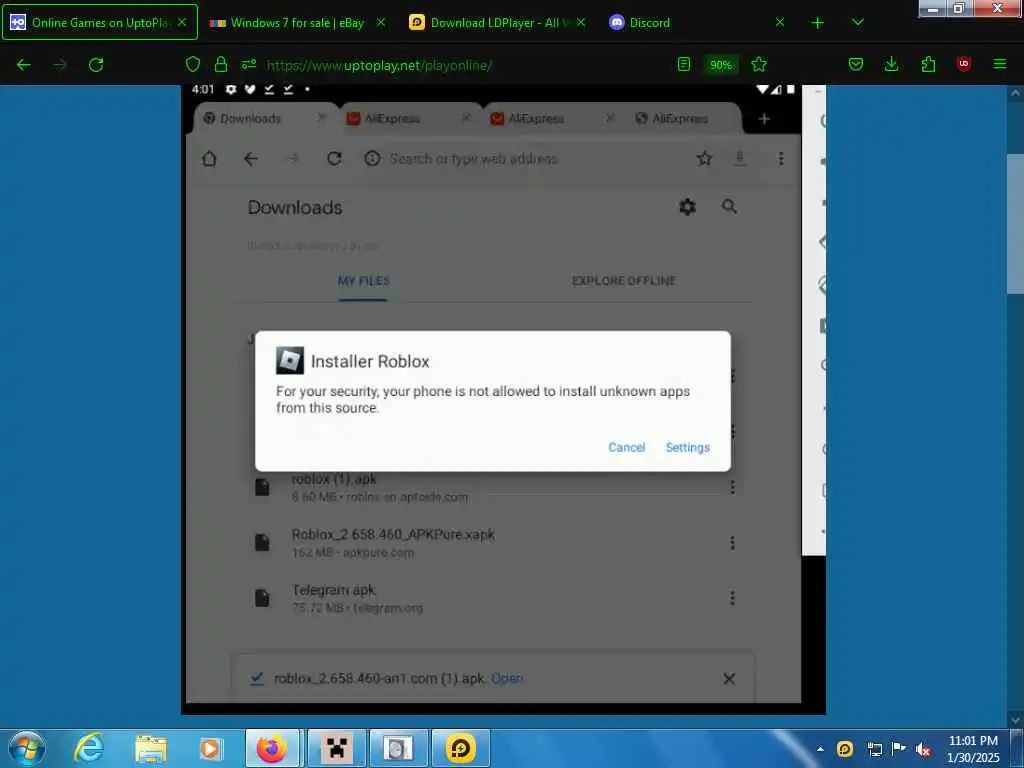Image resolution: width=1024 pixels, height=768 pixels.
Task: Click Cancel in the Installer Roblox dialog
Action: tap(626, 447)
